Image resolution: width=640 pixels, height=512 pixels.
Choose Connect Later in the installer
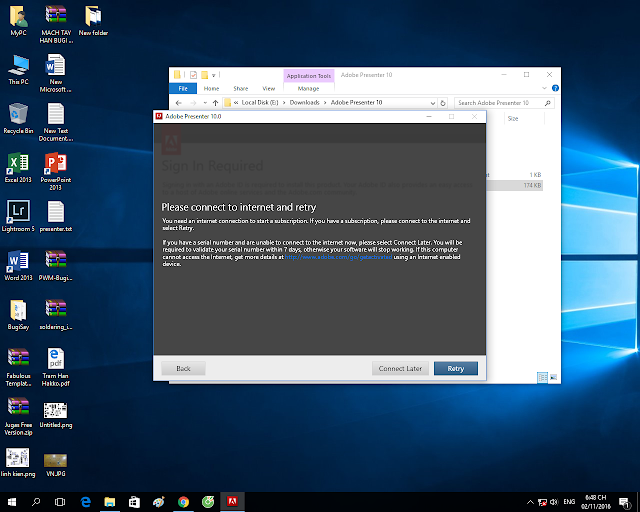click(x=400, y=368)
